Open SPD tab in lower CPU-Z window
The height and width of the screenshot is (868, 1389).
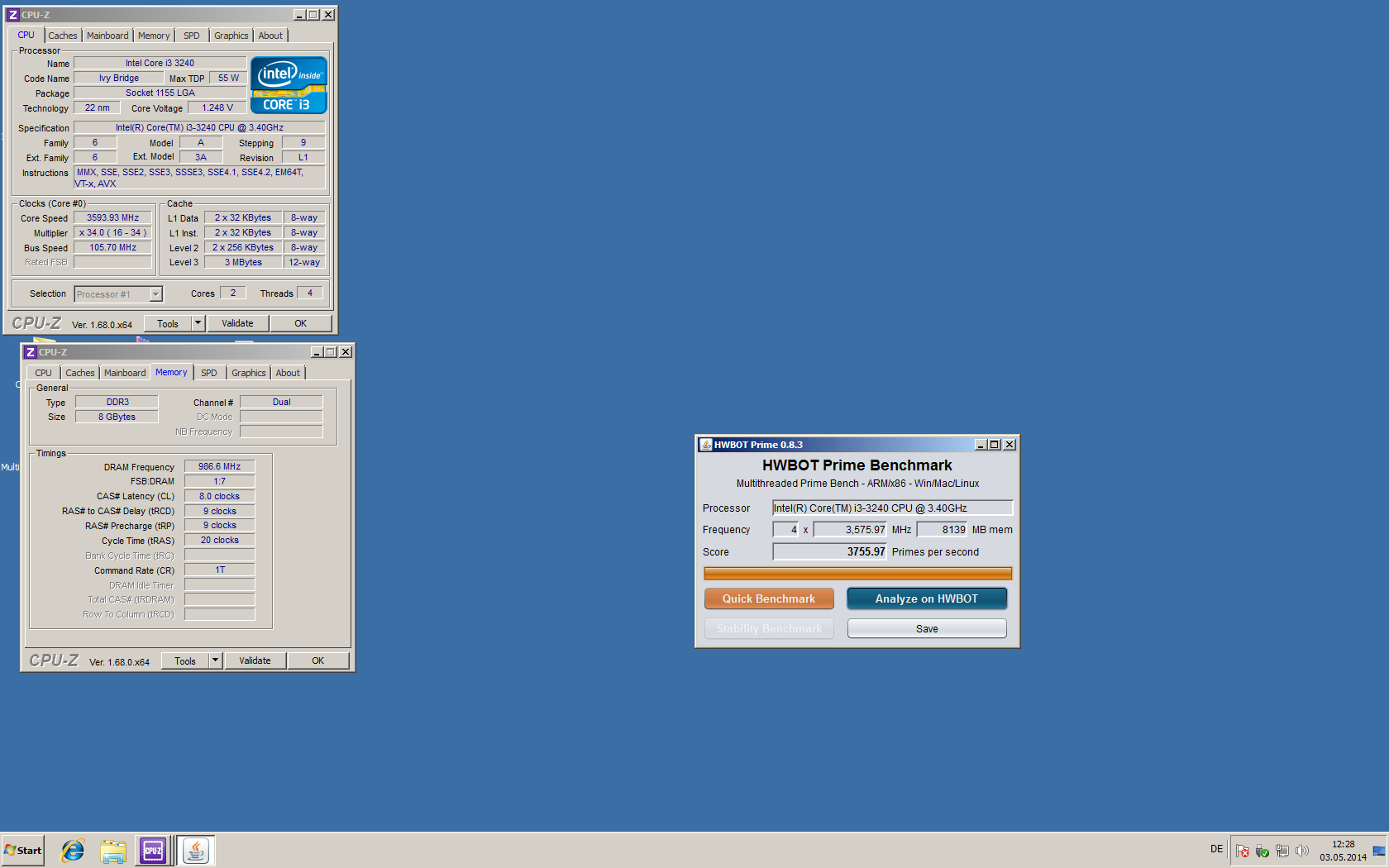(209, 373)
